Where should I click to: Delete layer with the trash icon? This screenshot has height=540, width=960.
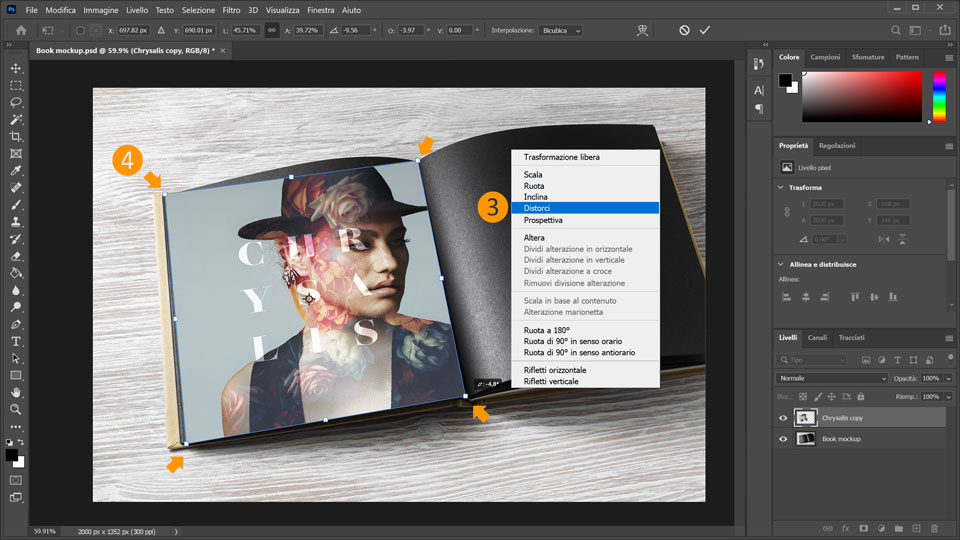click(934, 528)
